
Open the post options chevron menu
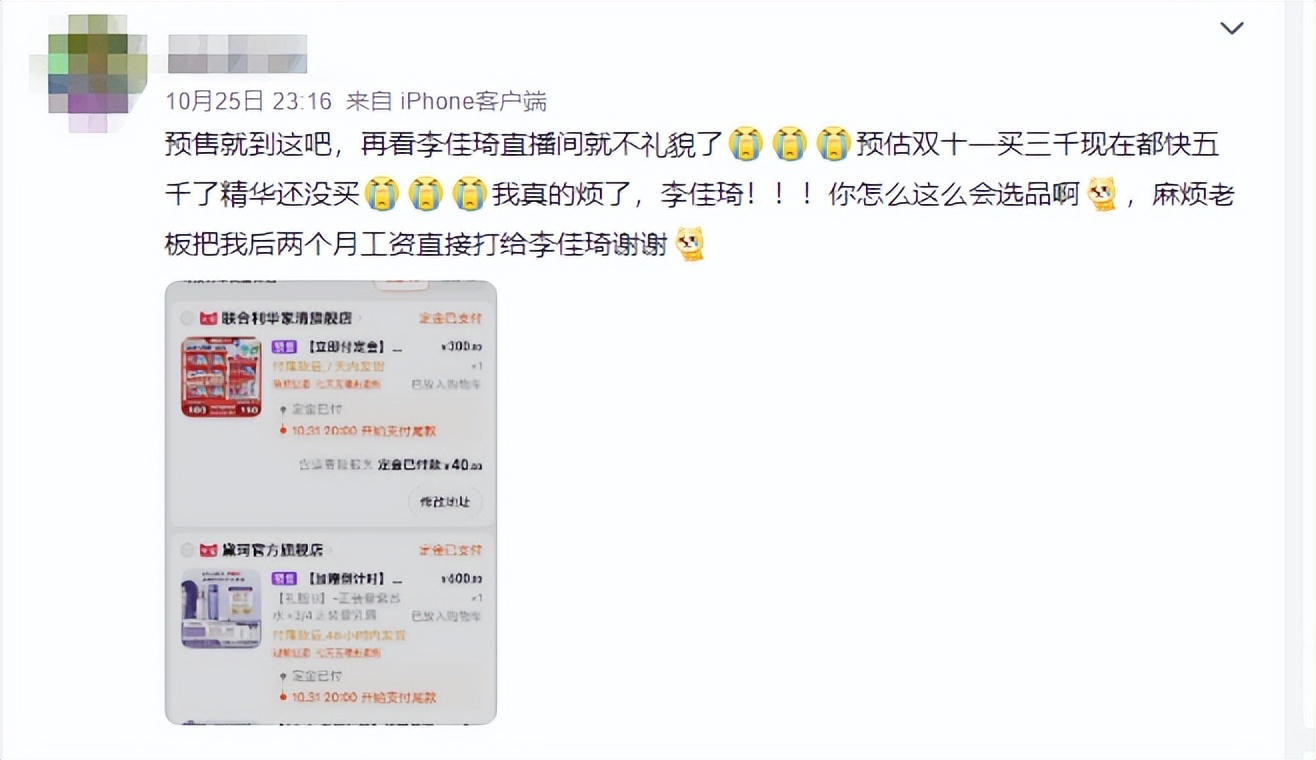[x=1232, y=28]
